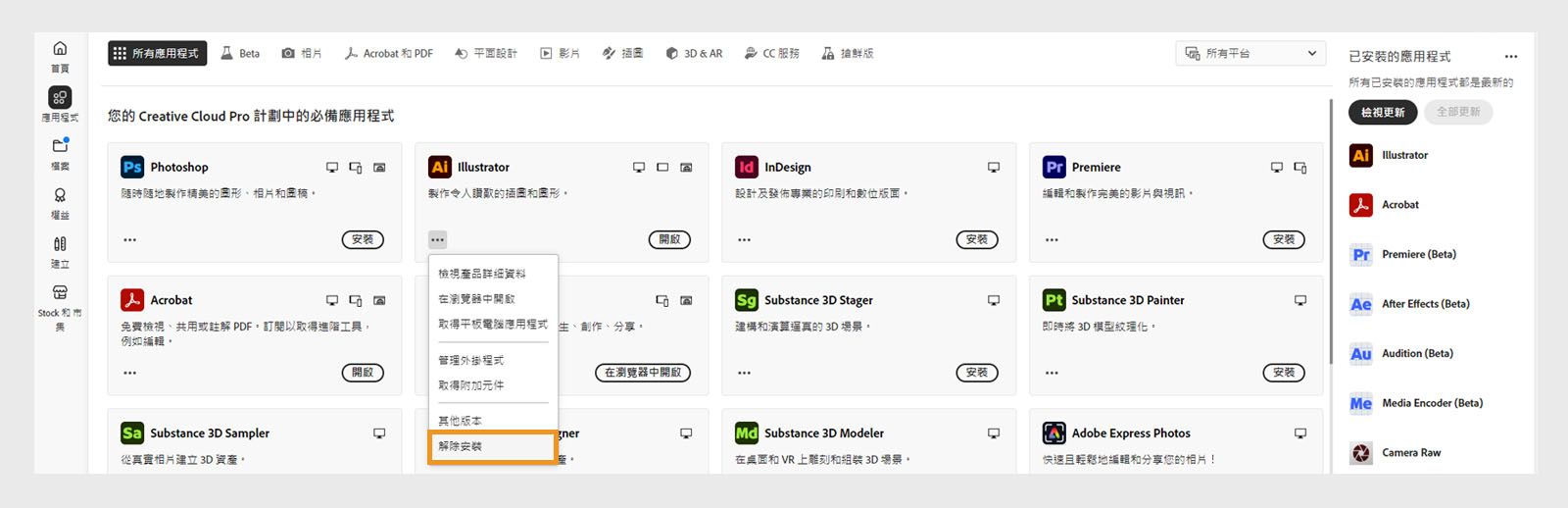This screenshot has height=508, width=1568.
Task: Switch to the 搶鮮版 tab
Action: pyautogui.click(x=848, y=53)
